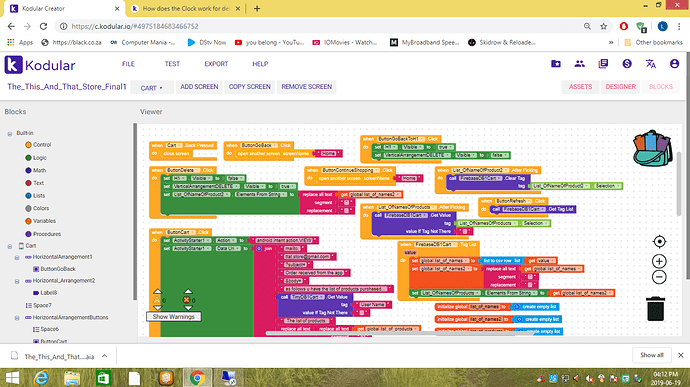Open Chrome from the Windows taskbar
690x387 pixels.
pyautogui.click(x=197, y=378)
